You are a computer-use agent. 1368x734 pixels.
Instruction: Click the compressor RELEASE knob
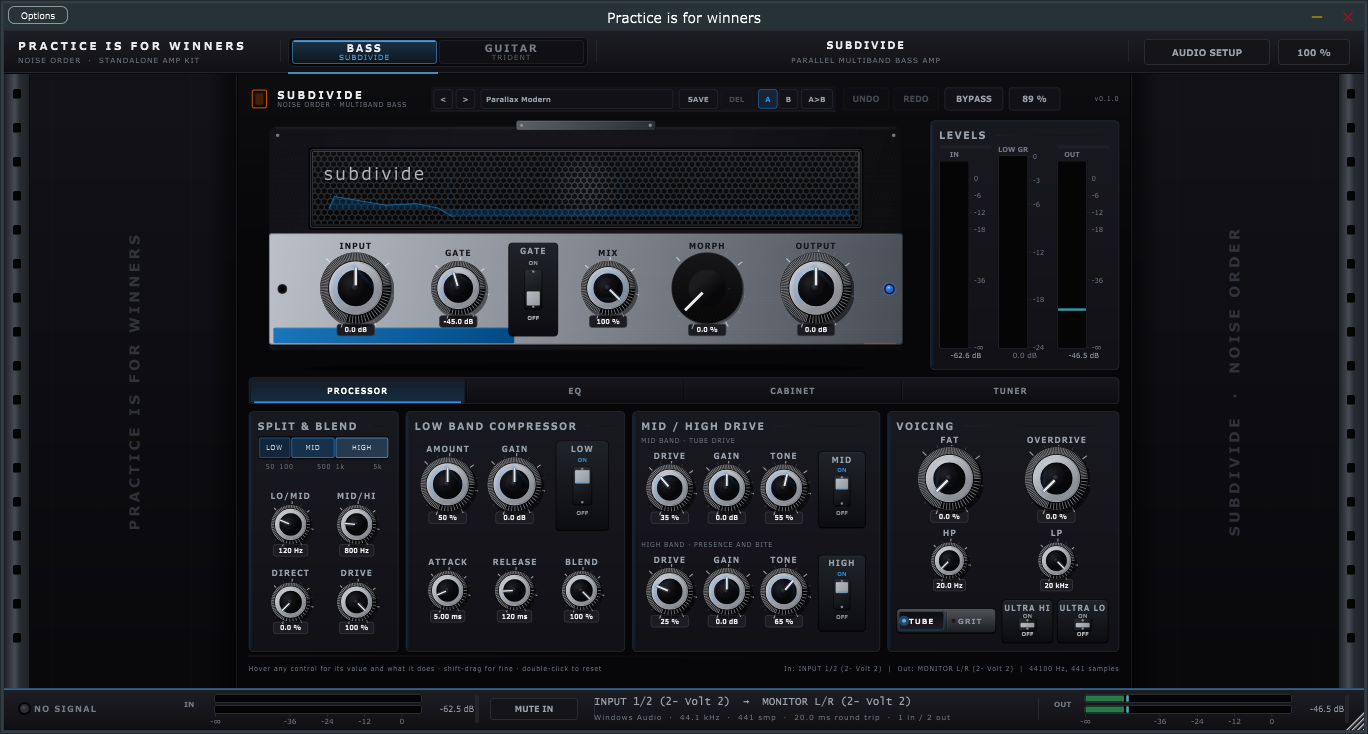coord(514,591)
